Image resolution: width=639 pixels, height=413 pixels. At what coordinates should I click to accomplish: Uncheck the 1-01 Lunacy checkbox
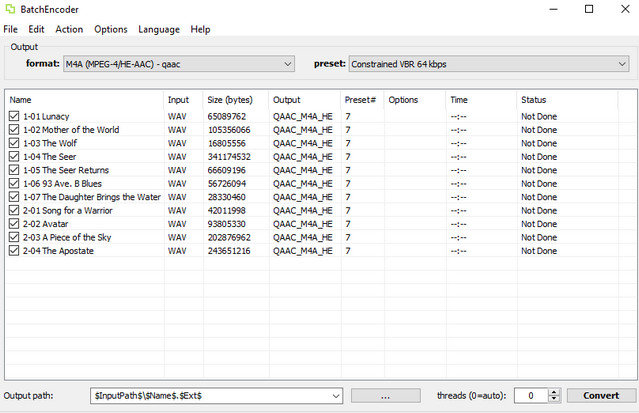(14, 116)
